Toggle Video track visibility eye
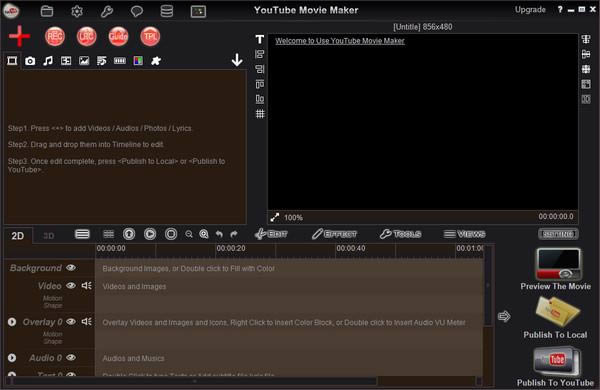The width and height of the screenshot is (600, 390). pos(71,286)
